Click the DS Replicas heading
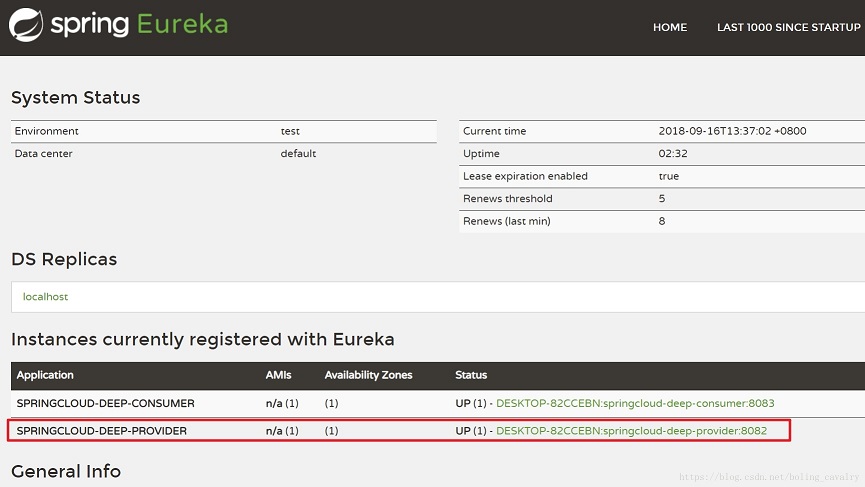The image size is (865, 487). point(64,259)
